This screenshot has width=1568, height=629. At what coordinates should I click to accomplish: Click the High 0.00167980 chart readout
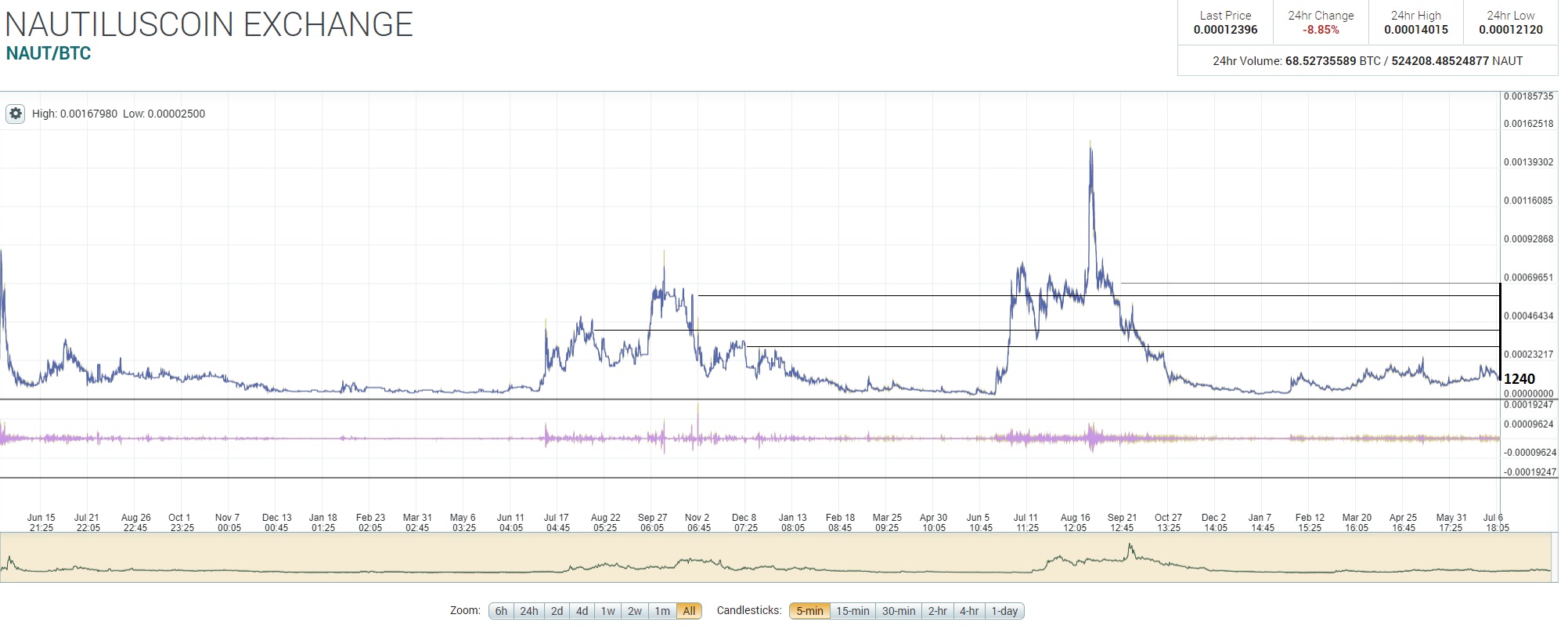74,114
